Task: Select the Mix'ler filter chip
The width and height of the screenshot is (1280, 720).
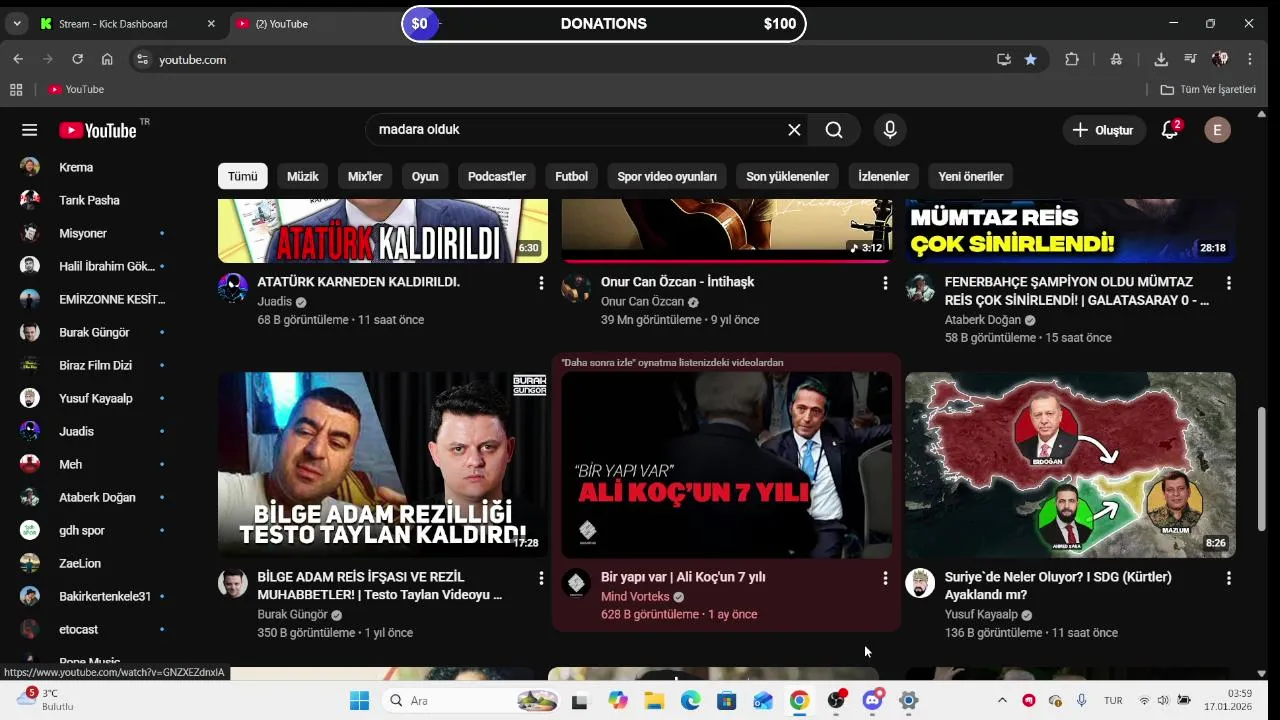Action: click(365, 176)
